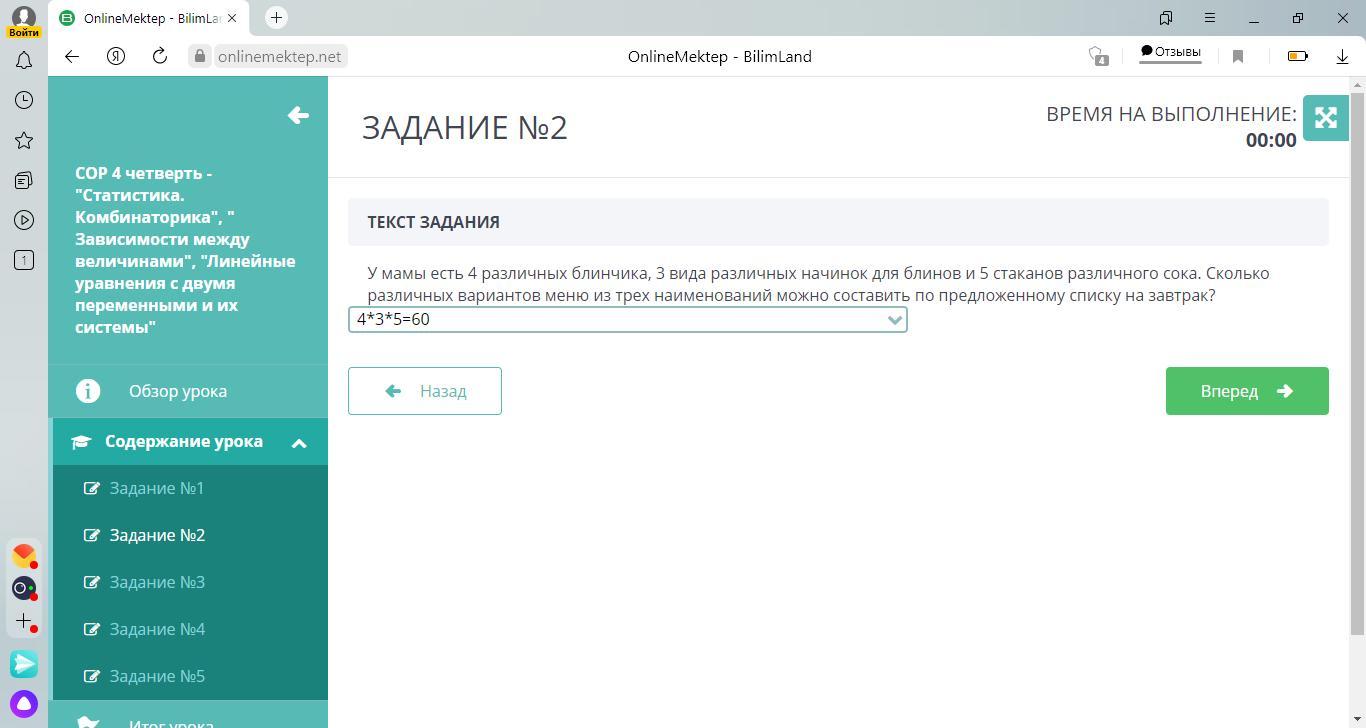Viewport: 1366px width, 728px height.
Task: Select Задание №5 from lesson contents
Action: tap(157, 676)
